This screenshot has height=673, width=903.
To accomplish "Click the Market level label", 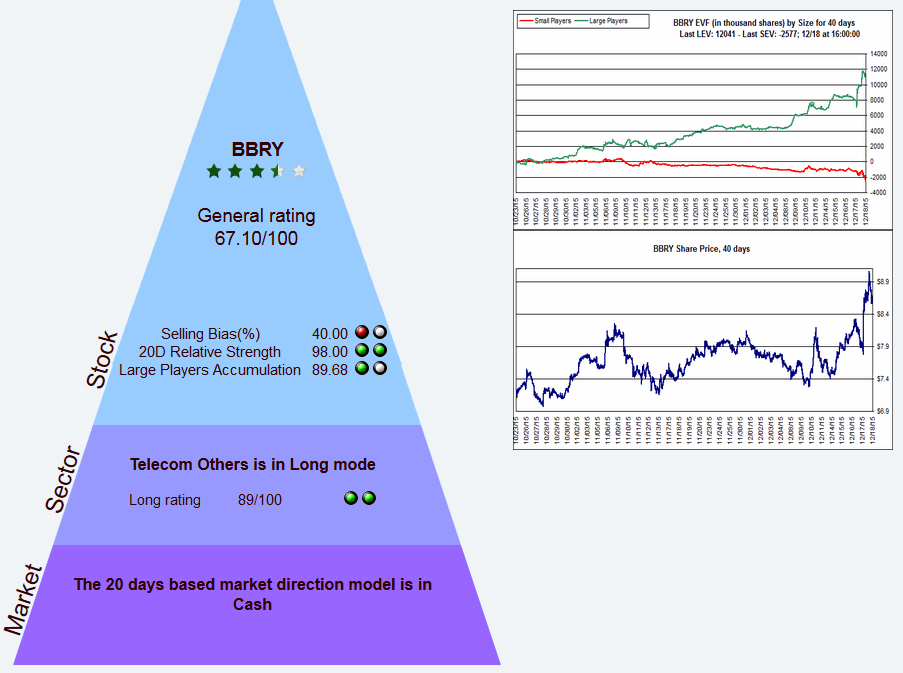I will 24,600.
